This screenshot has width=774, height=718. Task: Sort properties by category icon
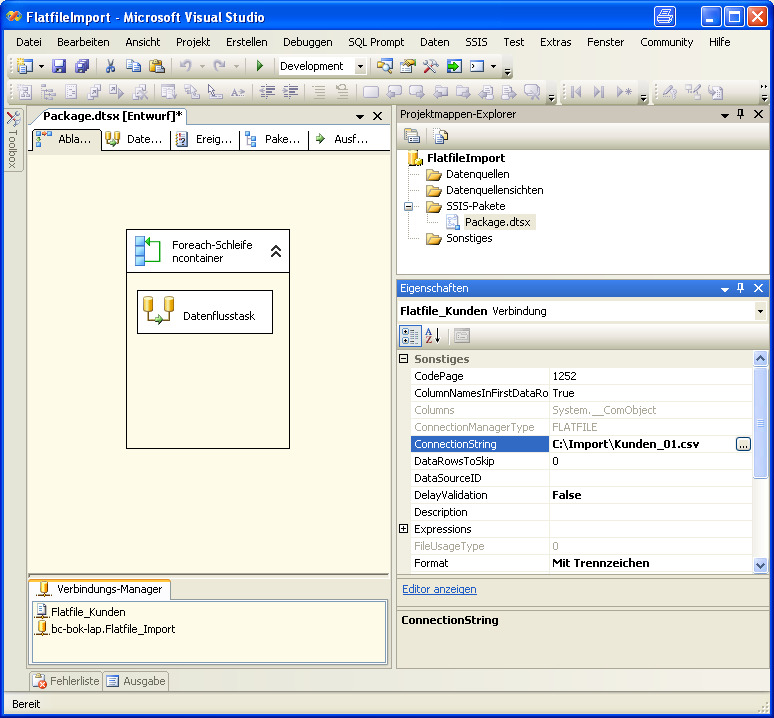(410, 336)
